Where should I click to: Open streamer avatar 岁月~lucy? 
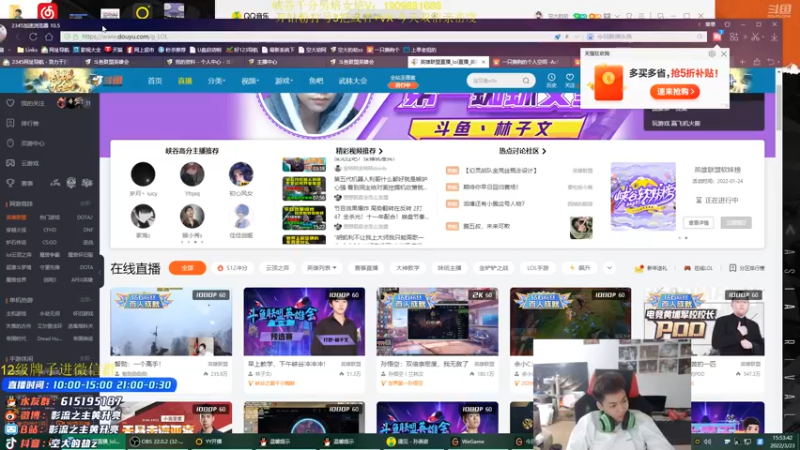coord(143,174)
